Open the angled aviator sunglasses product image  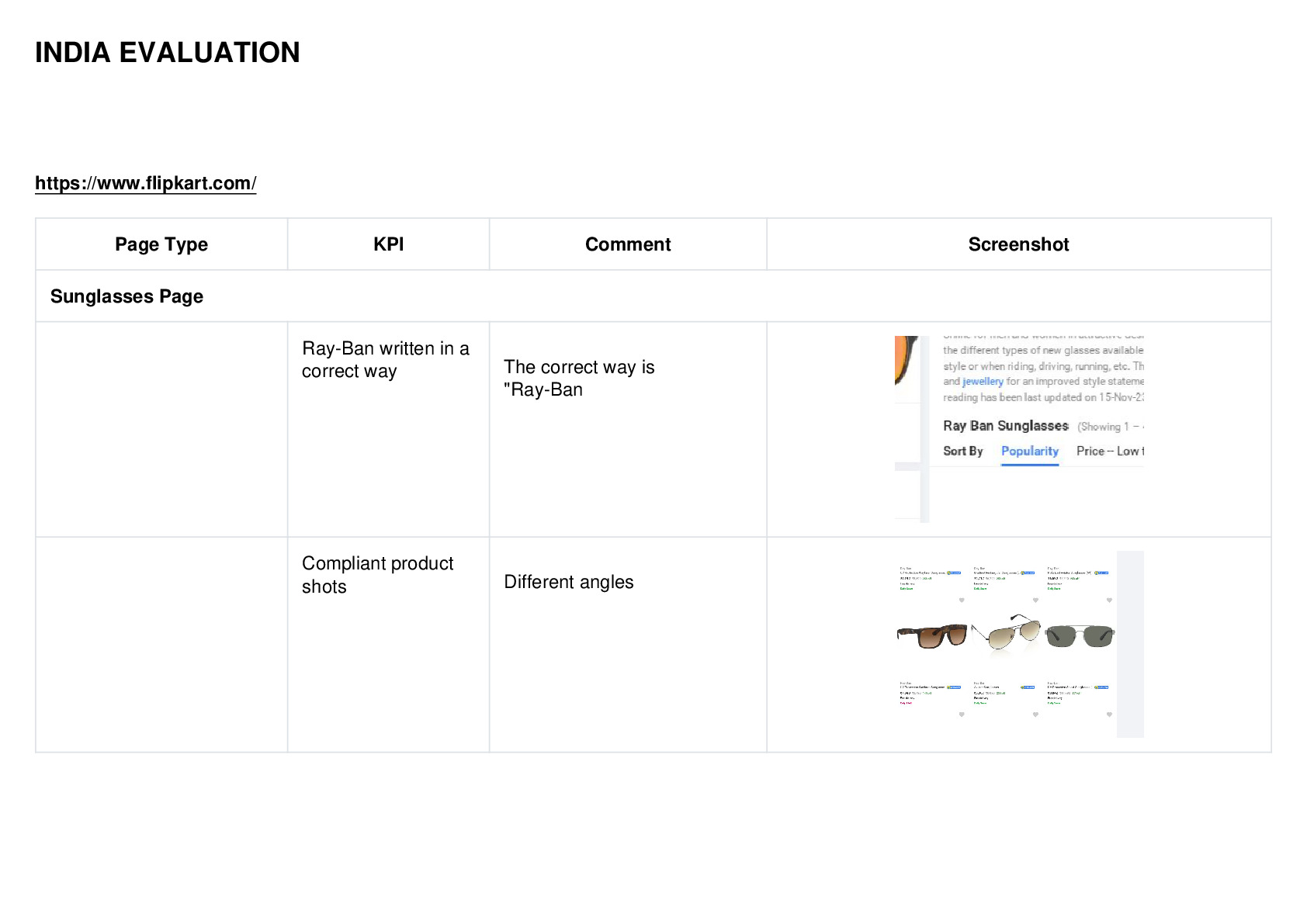pos(1007,634)
